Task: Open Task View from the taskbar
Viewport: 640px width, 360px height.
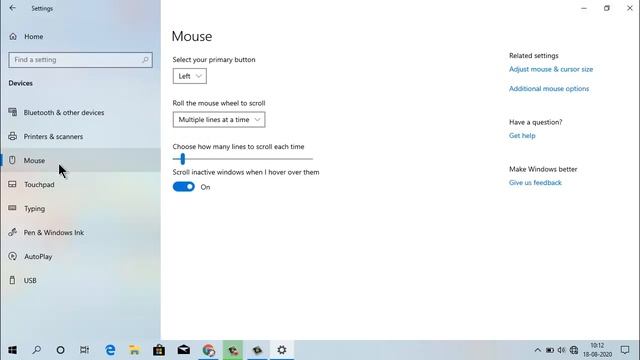Action: coord(84,350)
